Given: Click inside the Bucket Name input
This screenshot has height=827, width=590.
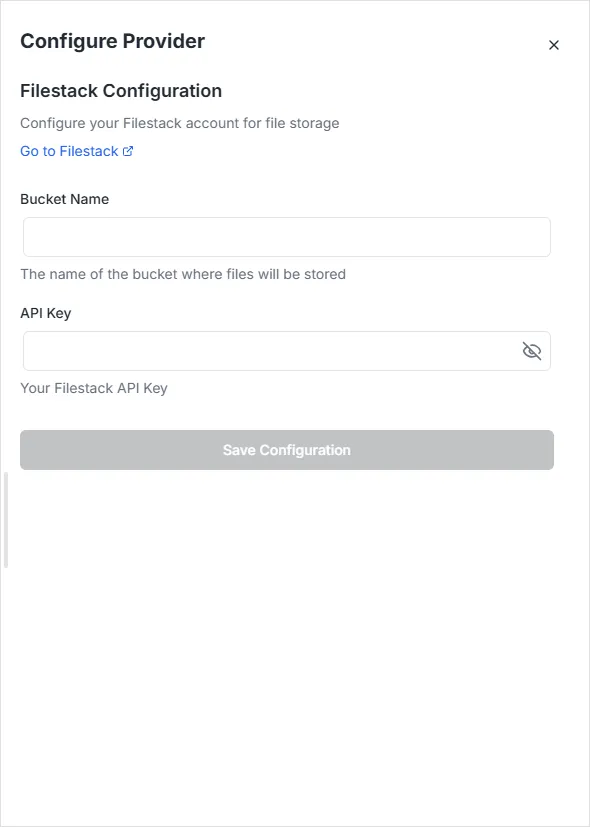Looking at the screenshot, I should pos(286,236).
